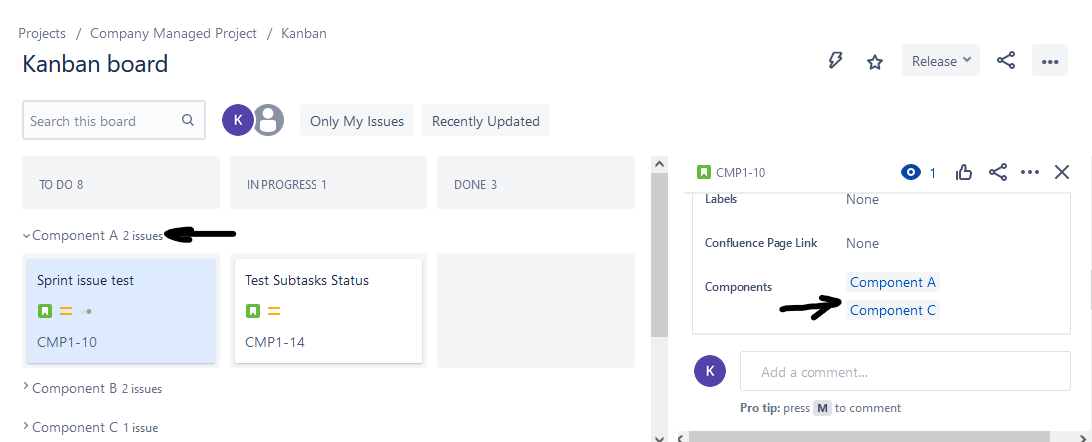
Task: Open the board more options ellipsis
Action: 1050,61
